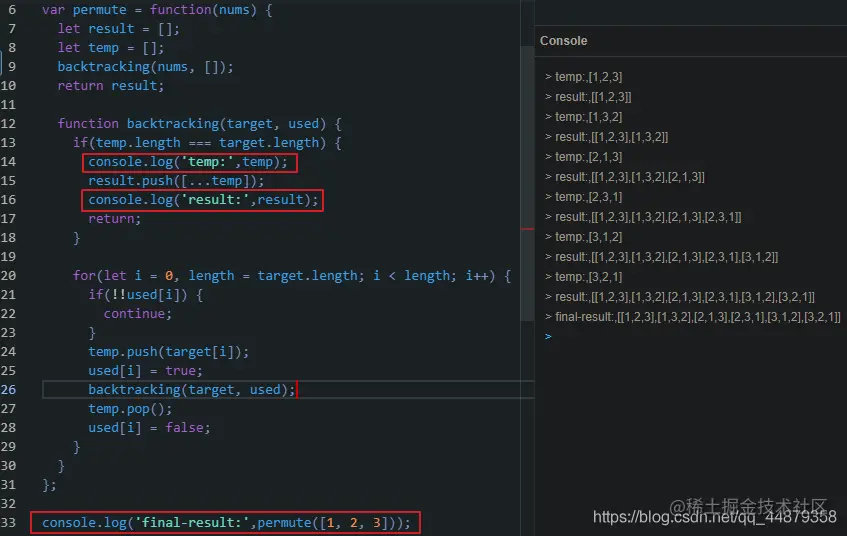Click line number 6 in the gutter

12,10
